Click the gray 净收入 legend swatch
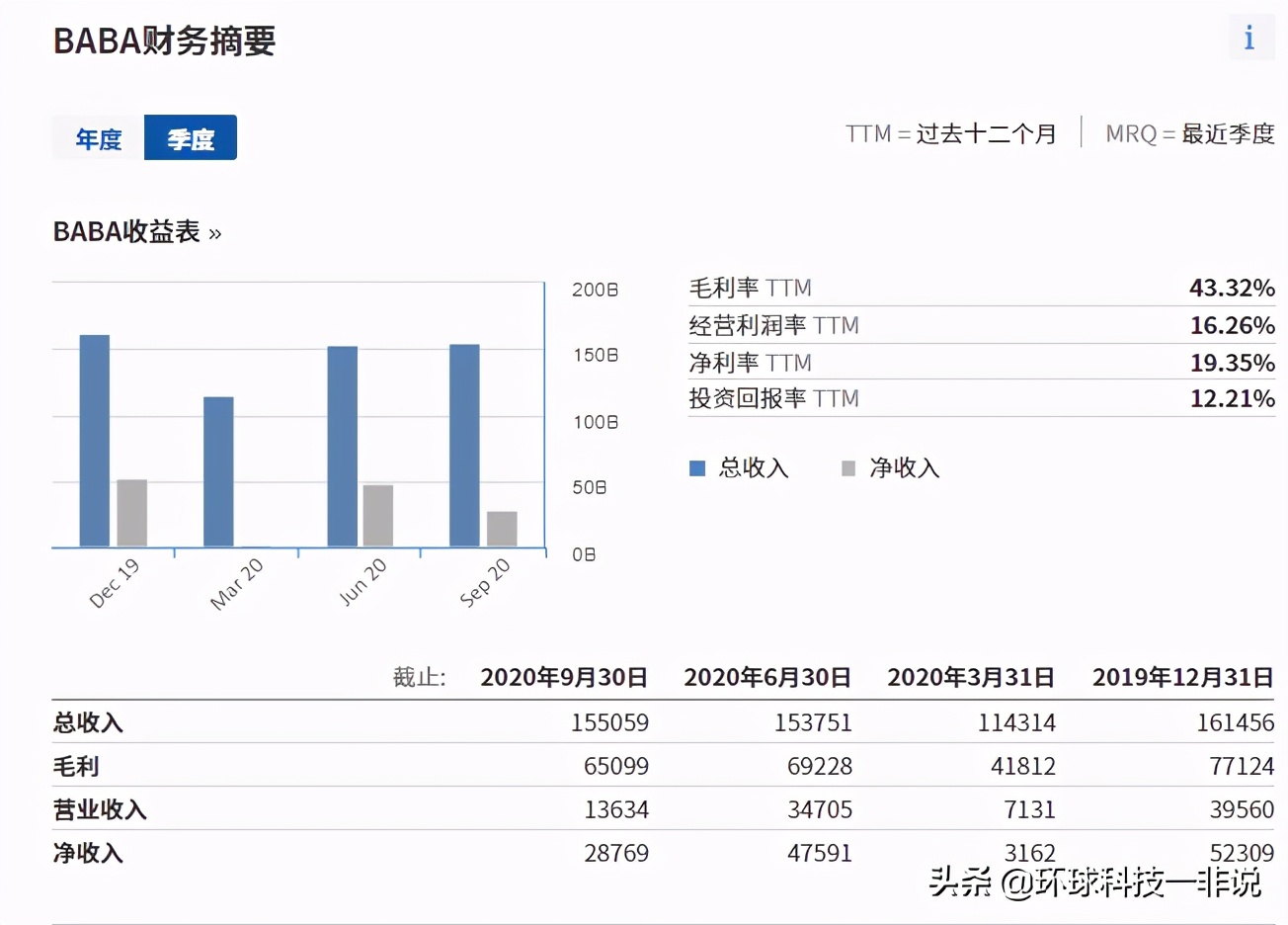 click(848, 468)
